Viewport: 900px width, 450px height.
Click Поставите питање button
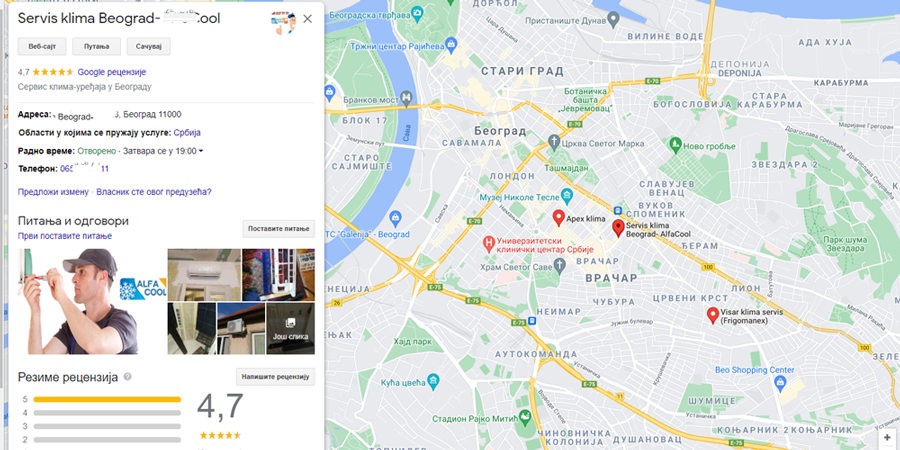278,228
